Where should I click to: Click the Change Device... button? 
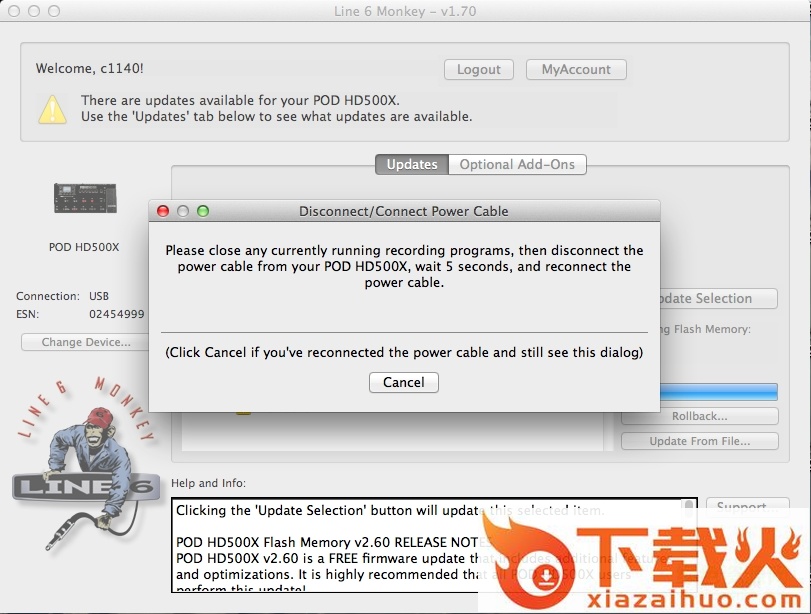[x=86, y=342]
